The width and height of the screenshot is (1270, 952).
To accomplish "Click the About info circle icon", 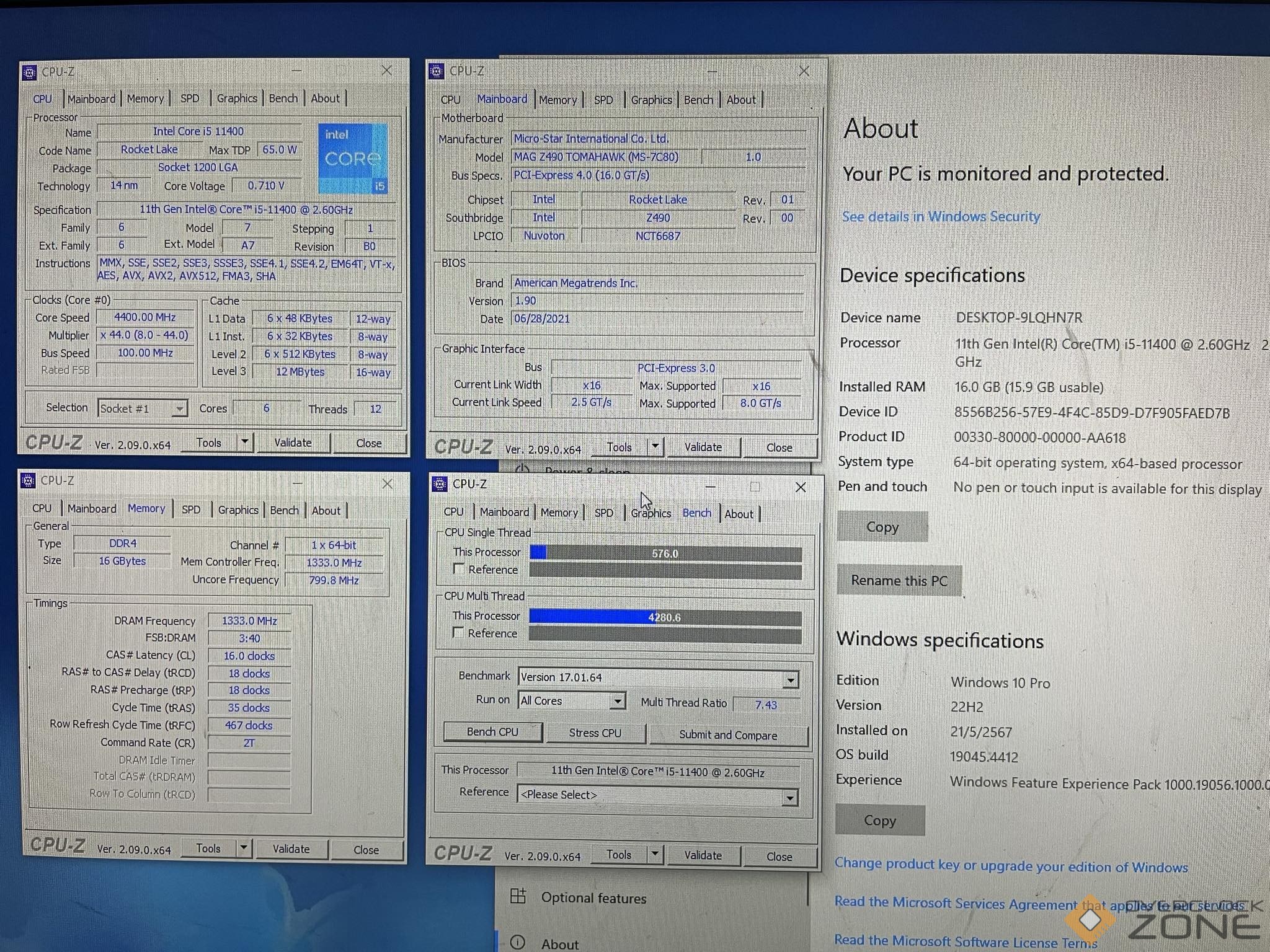I will pyautogui.click(x=518, y=943).
